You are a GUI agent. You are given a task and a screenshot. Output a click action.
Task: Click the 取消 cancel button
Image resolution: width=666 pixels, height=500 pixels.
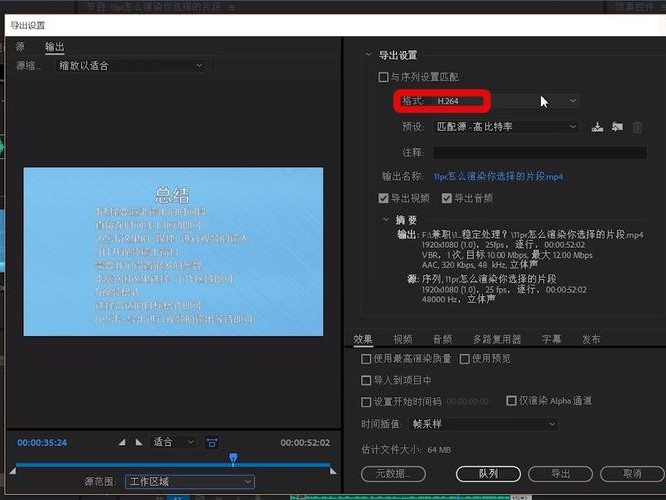(632, 474)
